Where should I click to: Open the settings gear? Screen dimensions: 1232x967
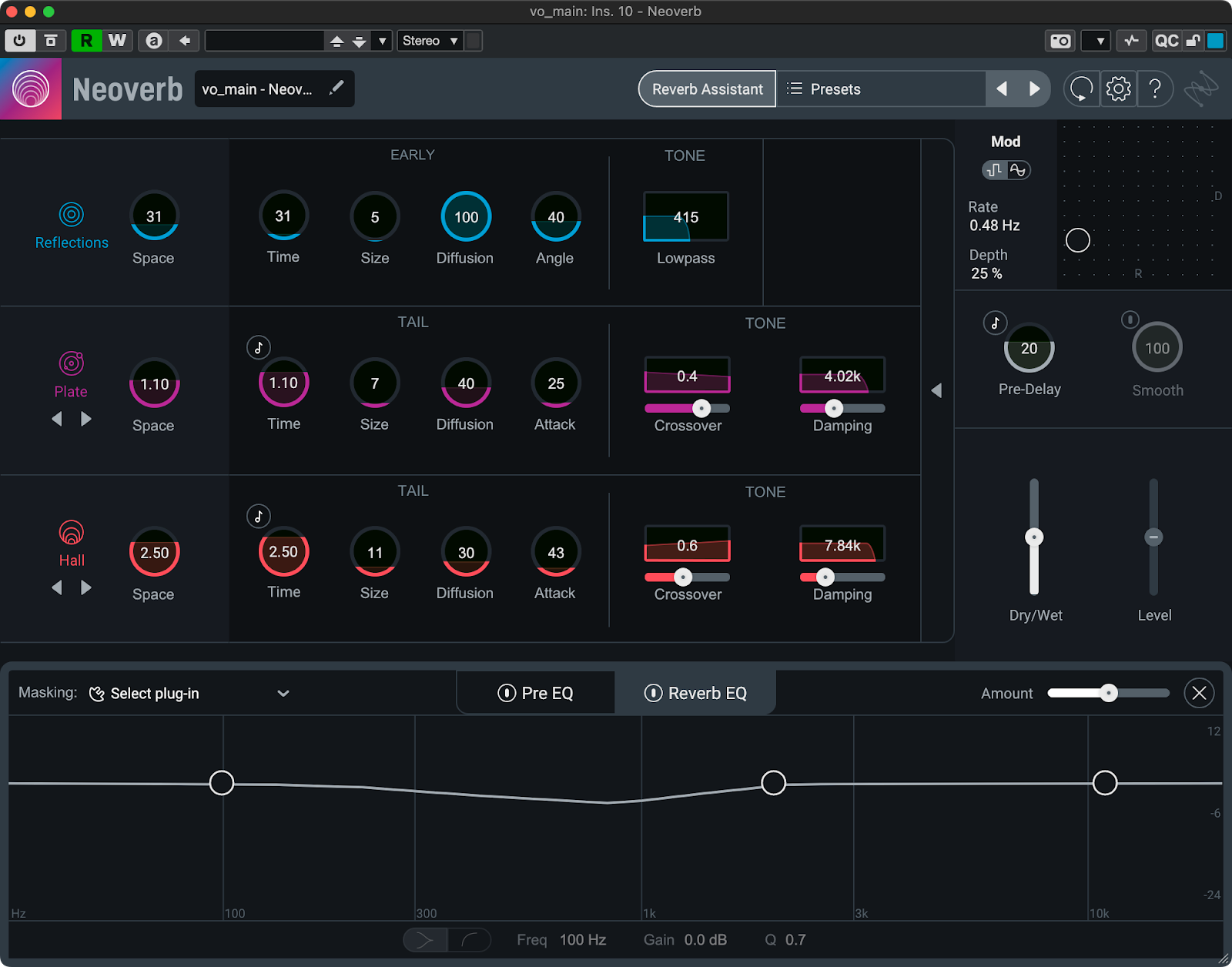tap(1118, 89)
